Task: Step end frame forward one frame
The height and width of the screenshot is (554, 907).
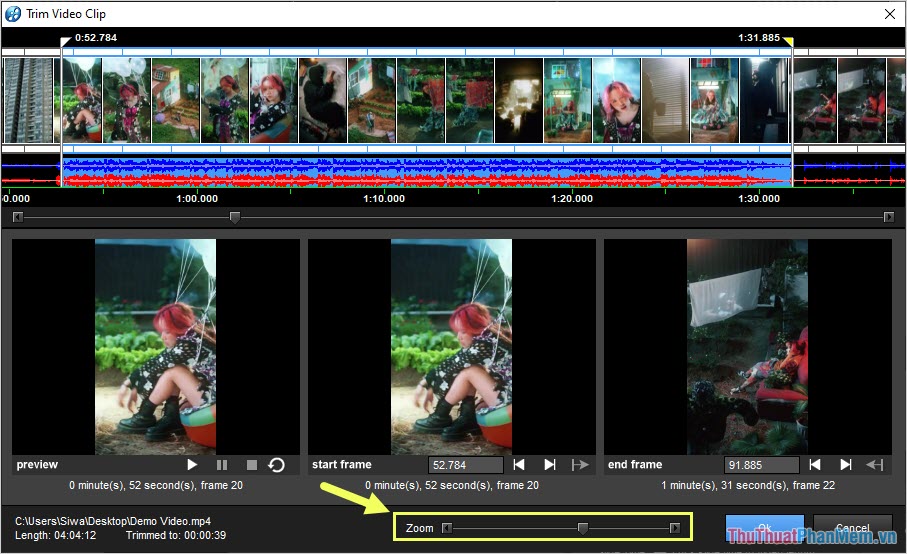Action: coord(846,464)
